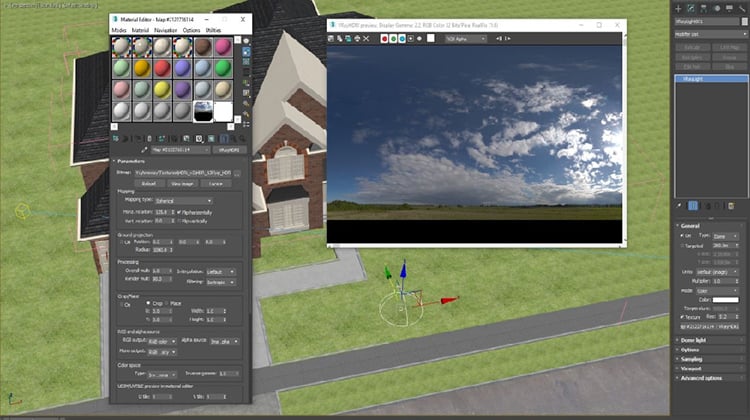The height and width of the screenshot is (420, 750).
Task: Open the Modifier List dropdown
Action: tap(710, 34)
